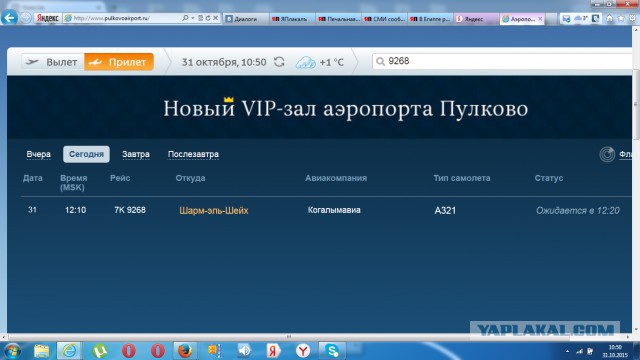
Task: Refresh flight board next to 31 октября
Action: [x=279, y=62]
